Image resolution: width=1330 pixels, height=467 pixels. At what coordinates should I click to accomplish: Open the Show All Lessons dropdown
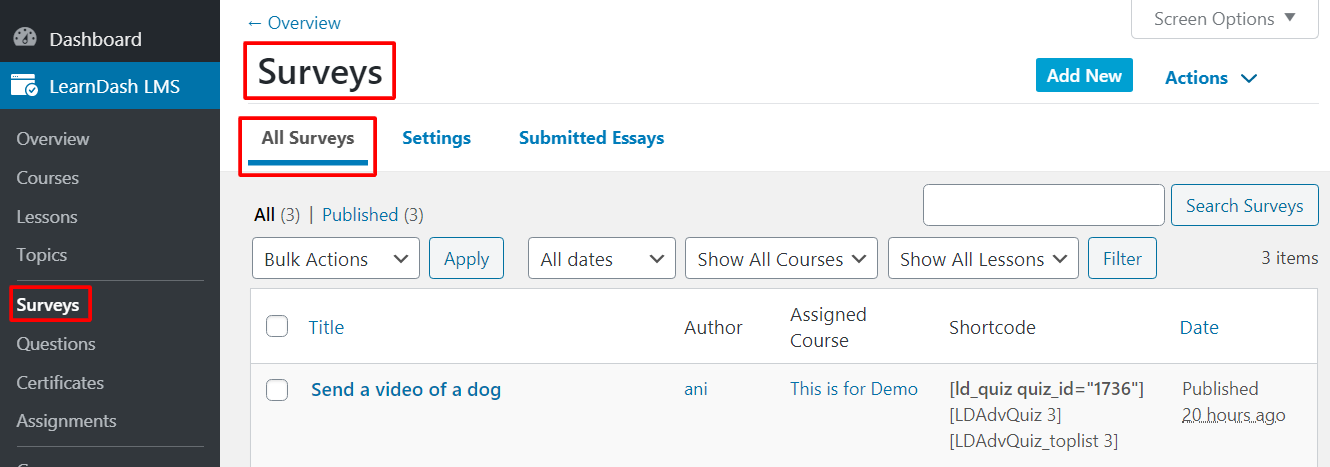[983, 258]
